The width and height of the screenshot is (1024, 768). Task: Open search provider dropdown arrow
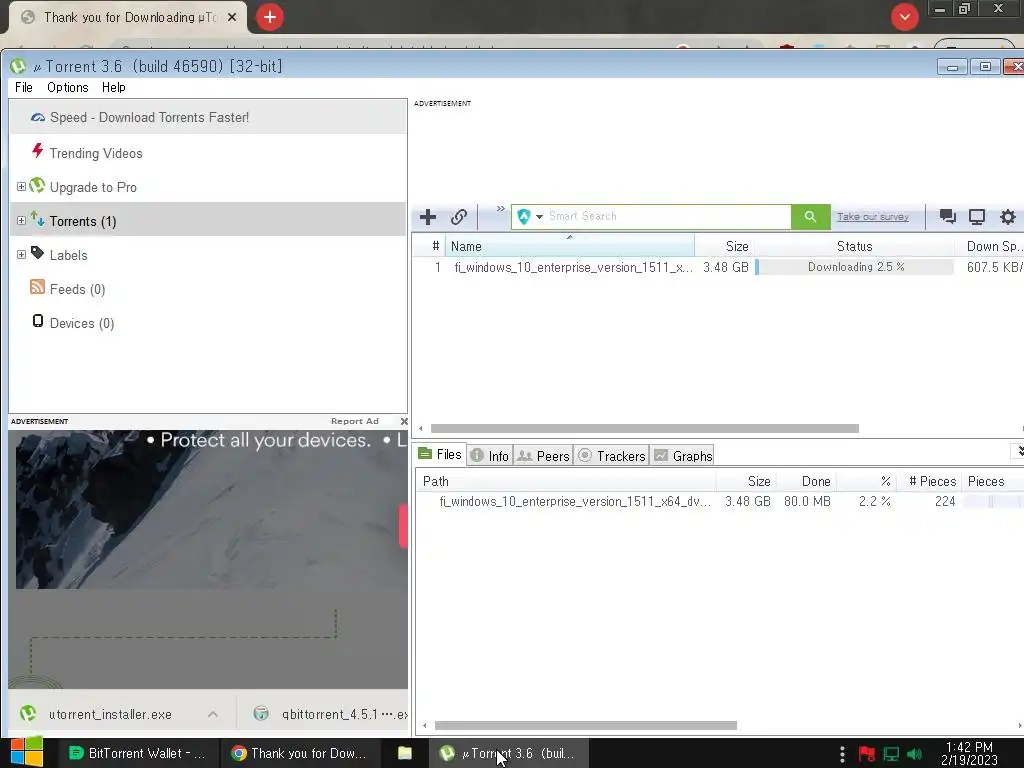click(x=539, y=217)
